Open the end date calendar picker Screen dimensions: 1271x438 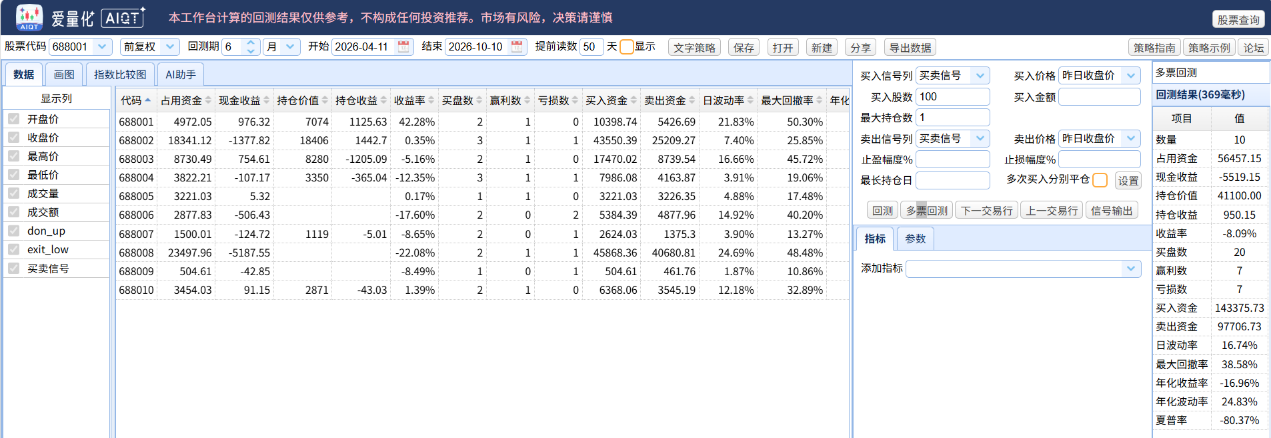click(x=517, y=47)
